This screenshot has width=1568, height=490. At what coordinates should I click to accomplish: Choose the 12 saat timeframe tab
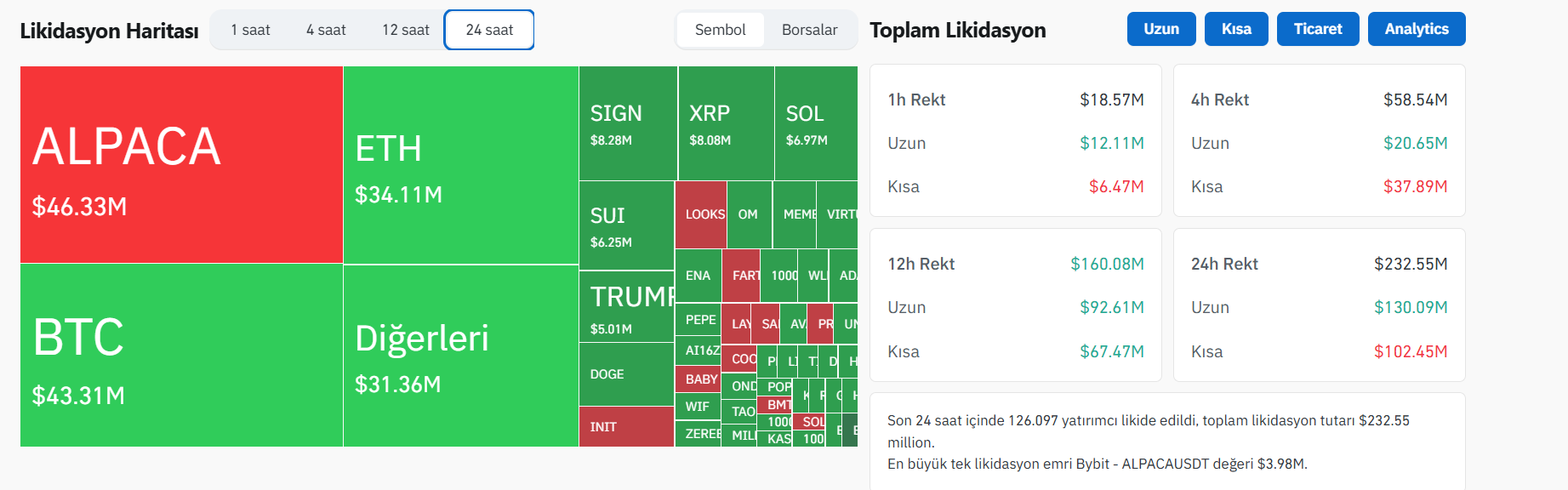coord(406,30)
